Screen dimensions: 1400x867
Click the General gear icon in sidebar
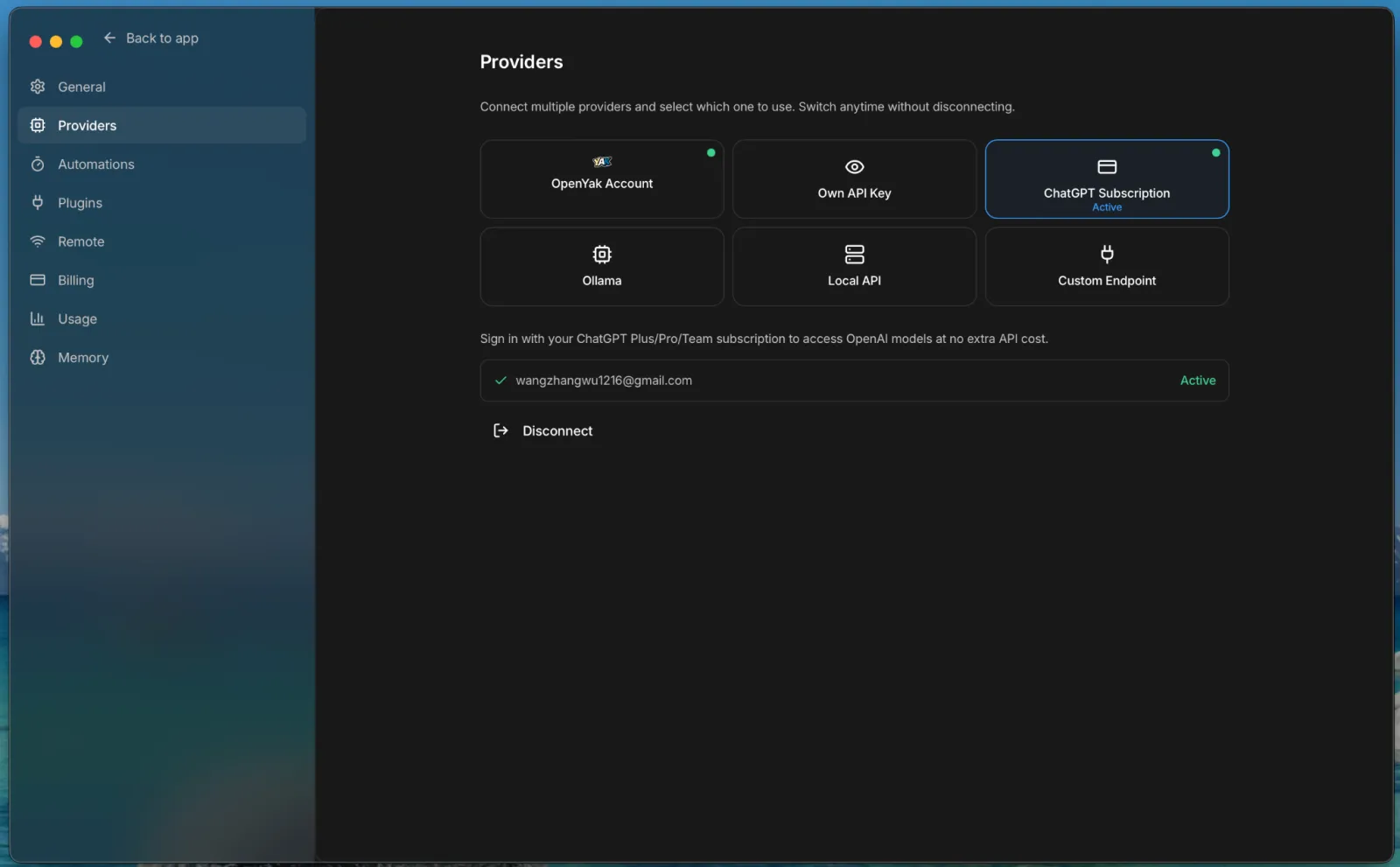point(38,87)
